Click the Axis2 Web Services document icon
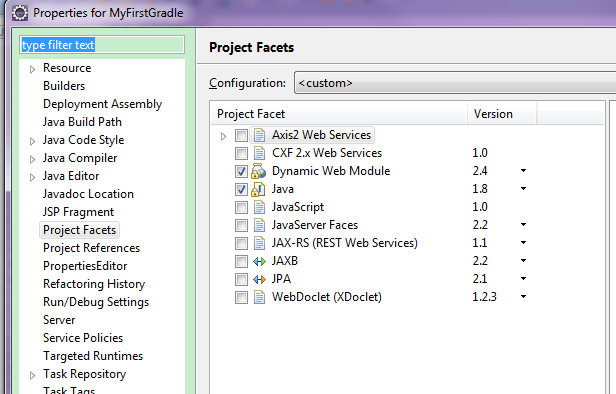The height and width of the screenshot is (394, 616). coord(259,135)
